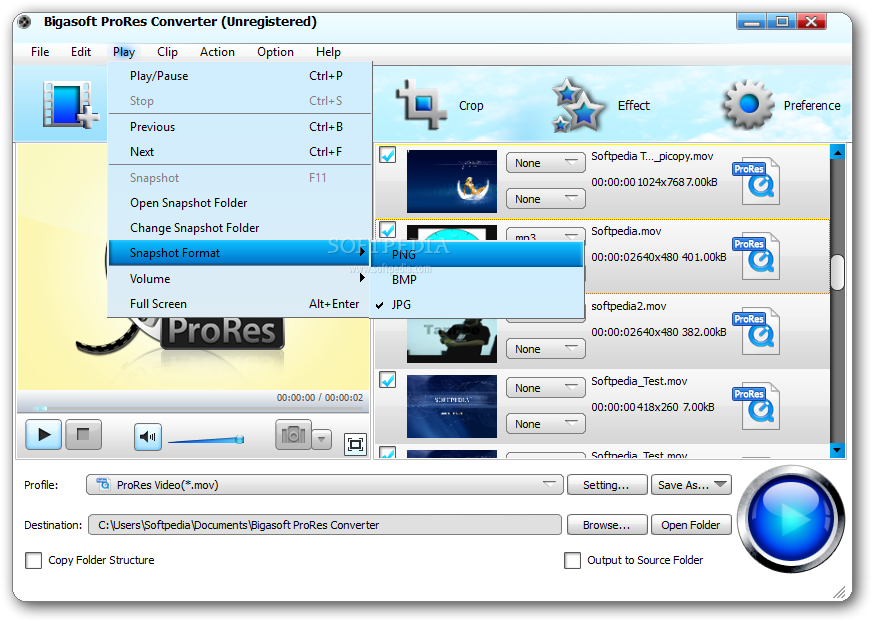Choose Open Snapshot Folder menu item

(240, 203)
